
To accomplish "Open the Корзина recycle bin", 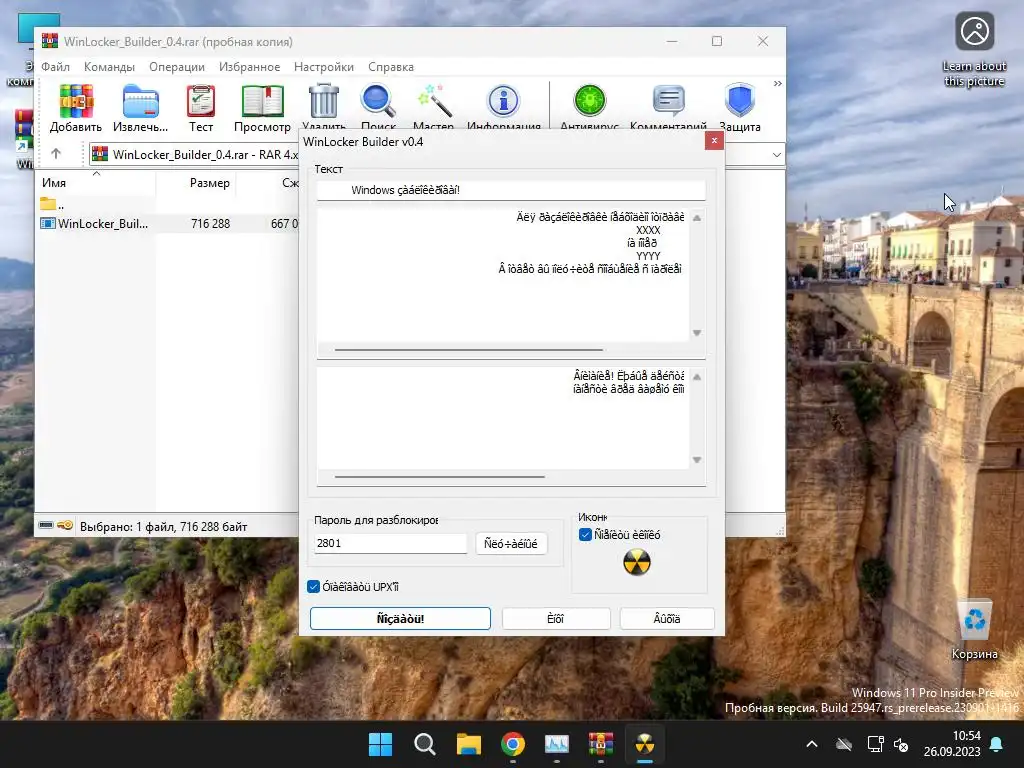I will (x=974, y=630).
